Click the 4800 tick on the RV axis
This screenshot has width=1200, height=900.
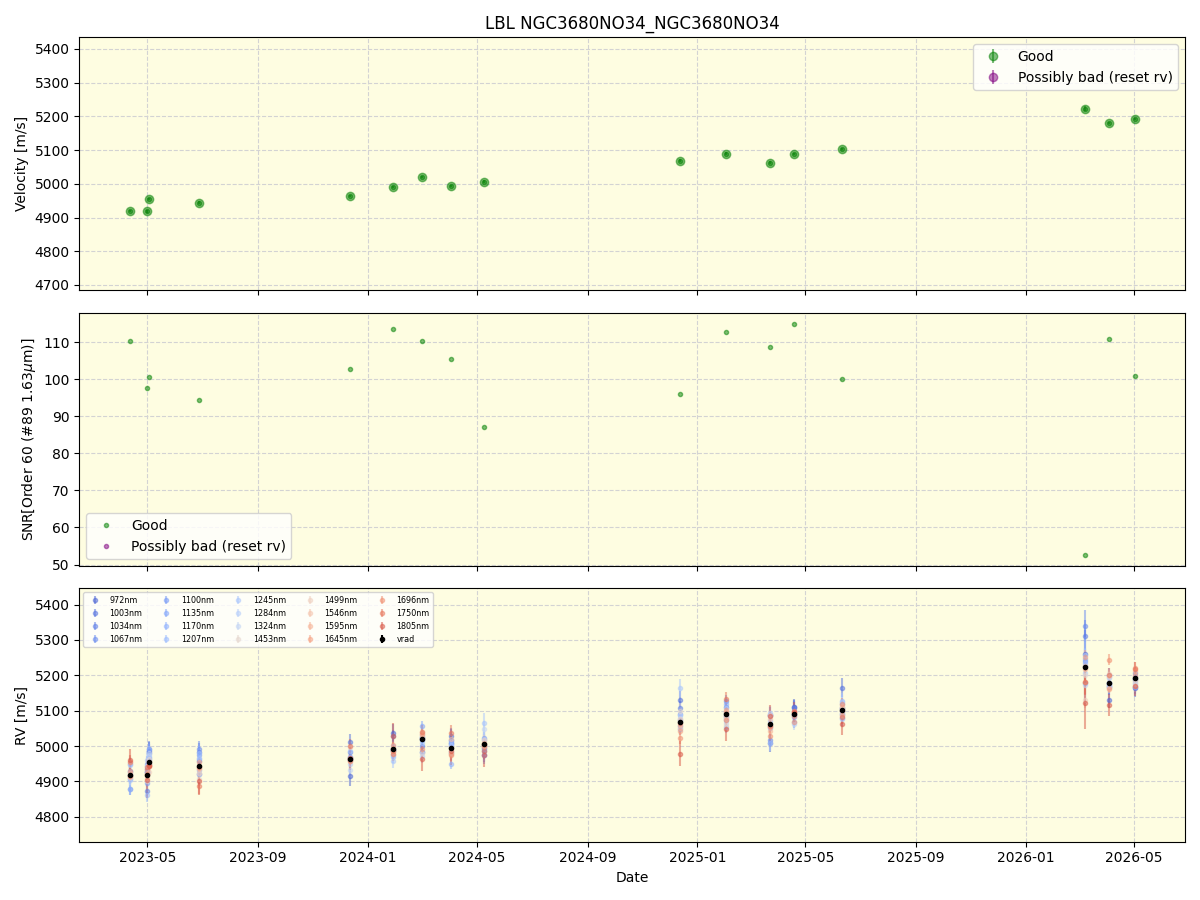pyautogui.click(x=53, y=817)
